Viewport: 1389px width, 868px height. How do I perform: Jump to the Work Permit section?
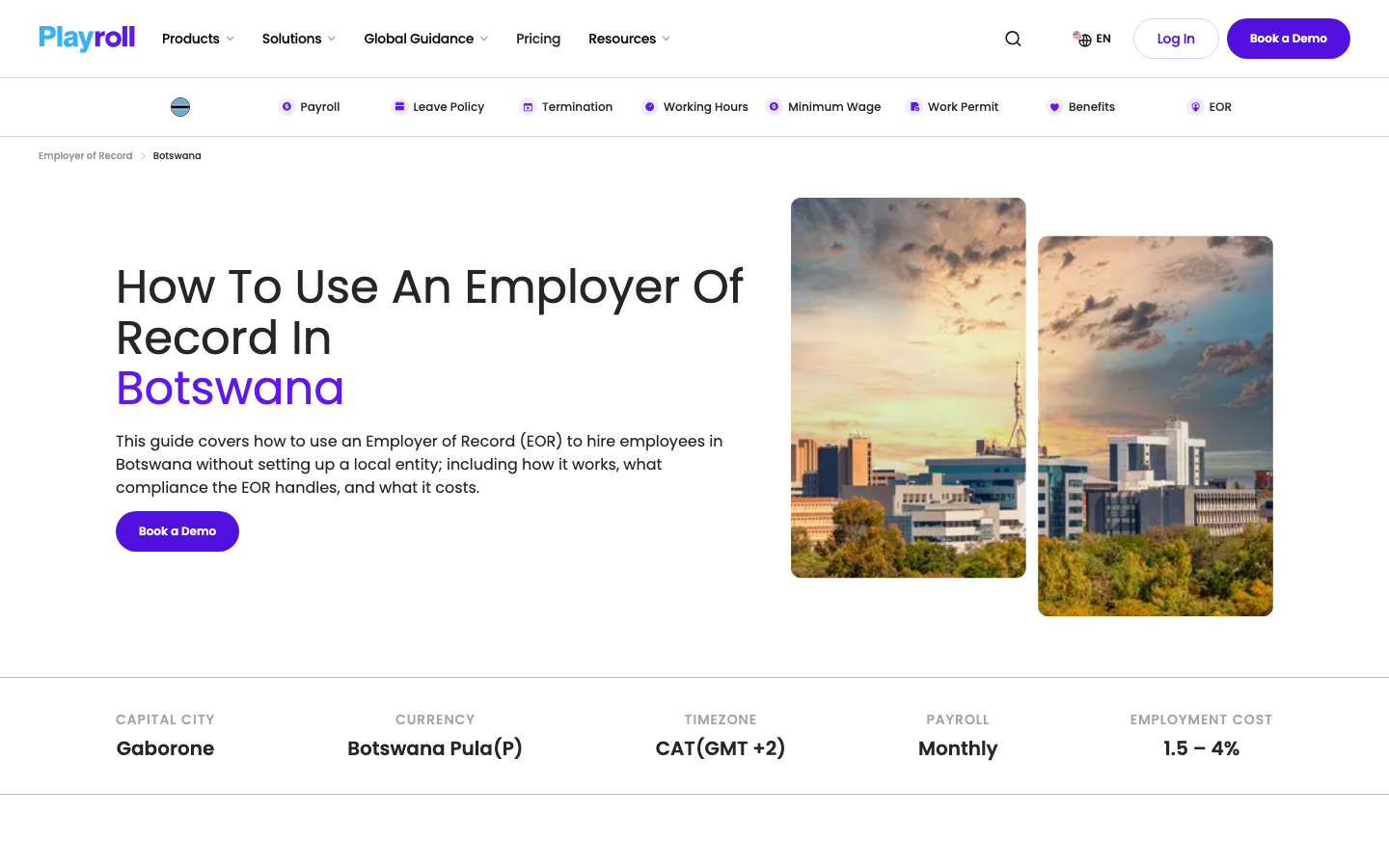pos(953,107)
